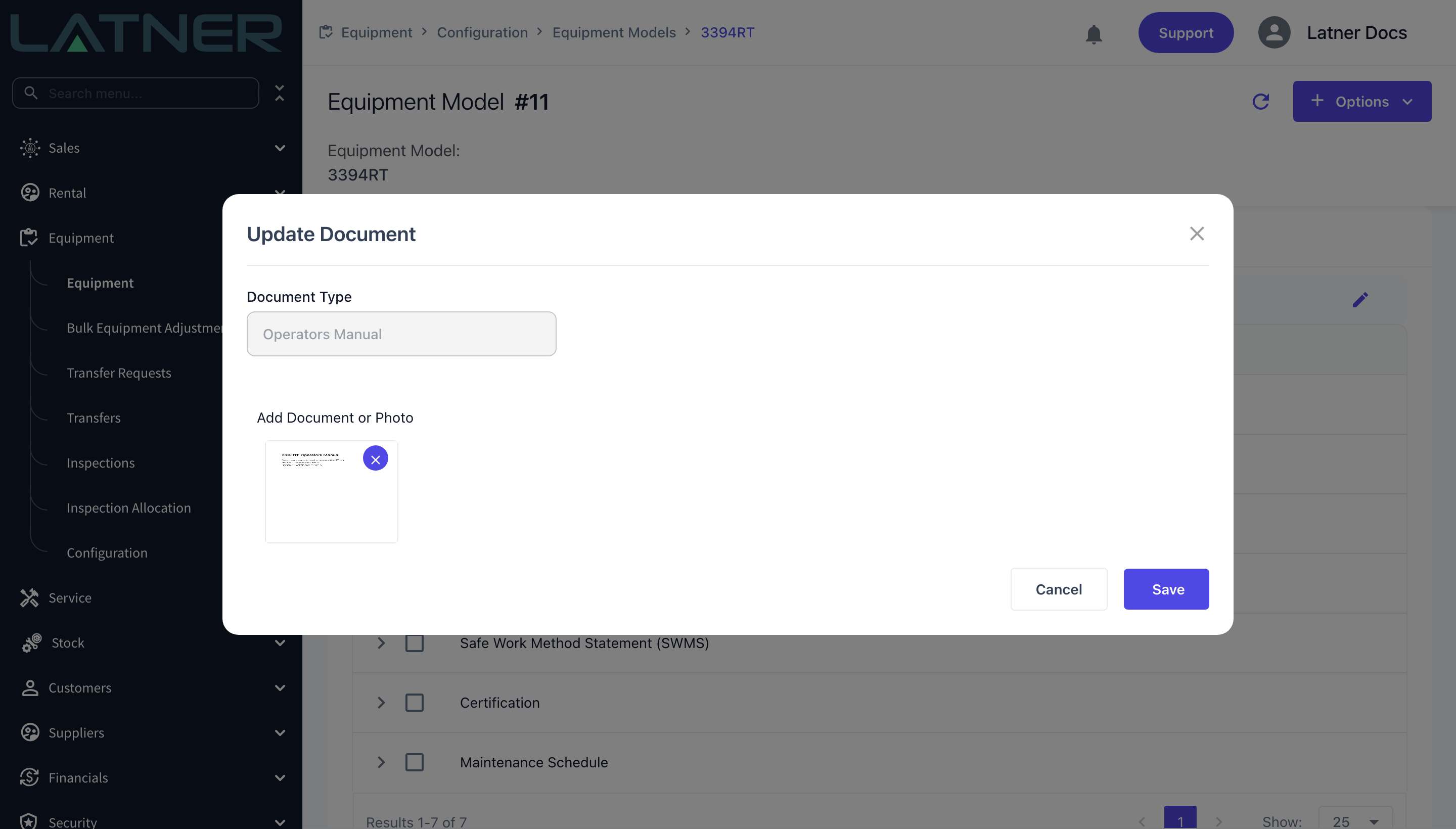The width and height of the screenshot is (1456, 829).
Task: Click the Latner Docs username
Action: click(x=1357, y=32)
